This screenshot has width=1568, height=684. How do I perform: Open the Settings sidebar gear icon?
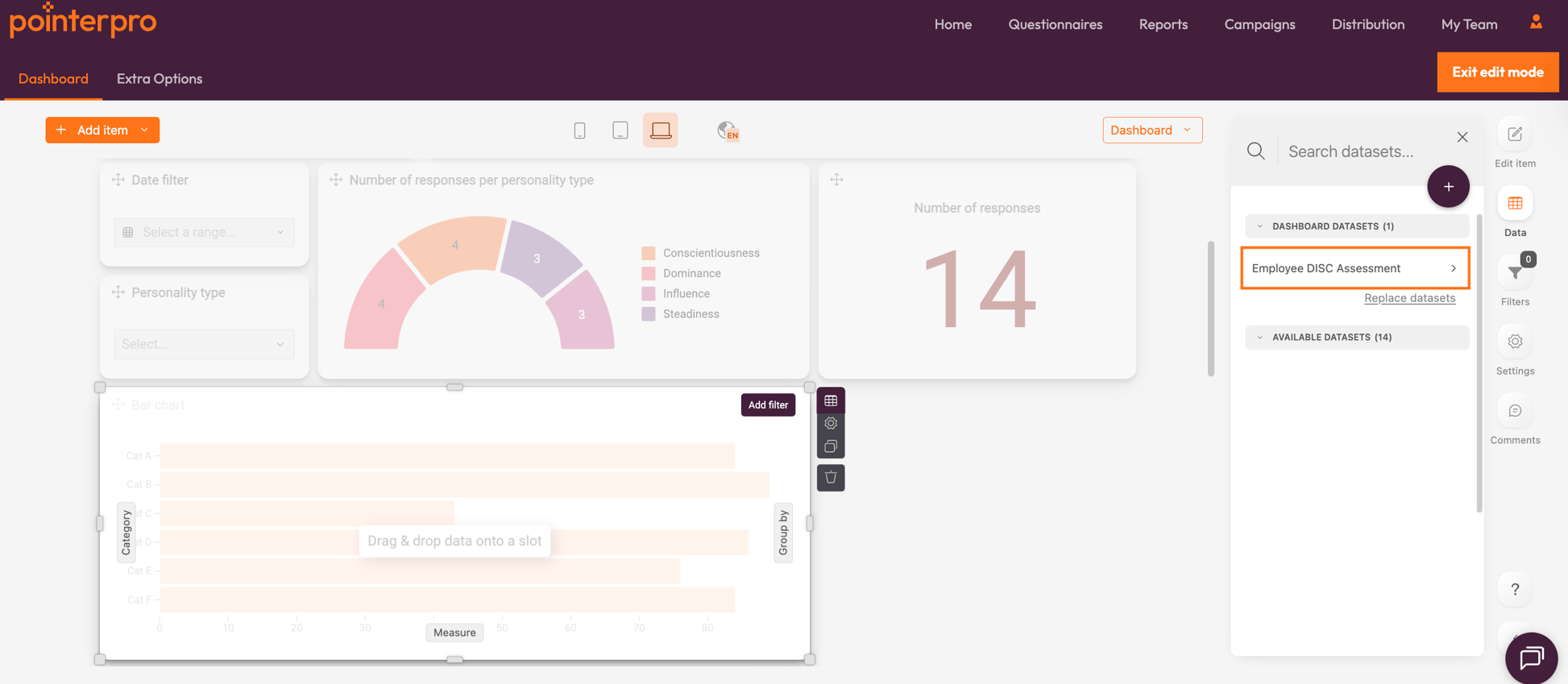1515,342
